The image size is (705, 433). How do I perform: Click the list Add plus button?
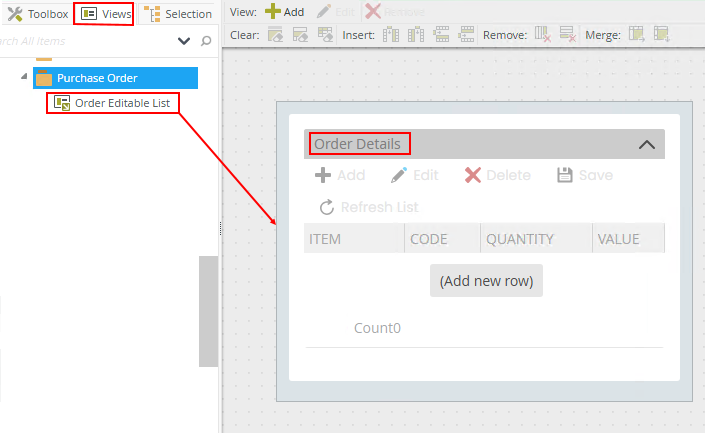(x=340, y=175)
